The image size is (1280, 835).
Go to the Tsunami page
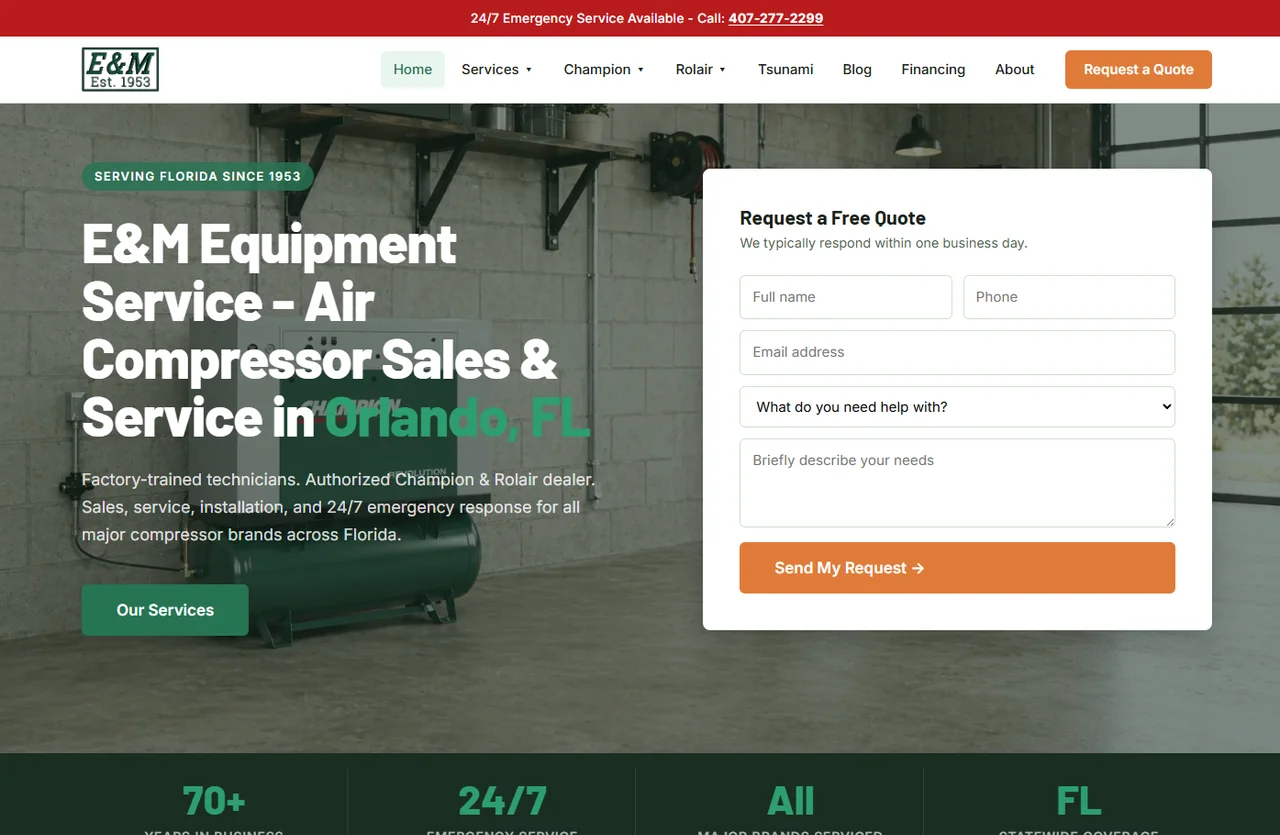tap(786, 69)
